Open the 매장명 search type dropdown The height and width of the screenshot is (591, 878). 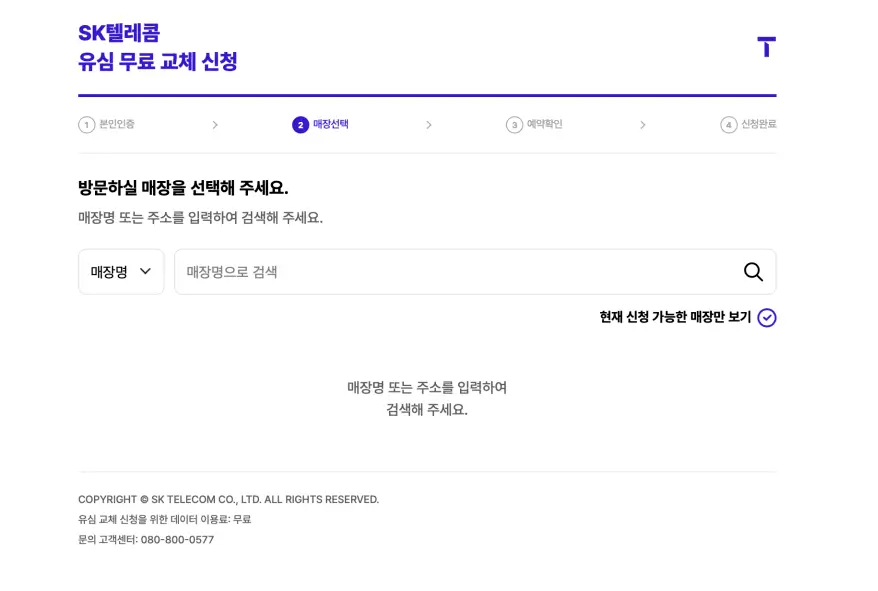click(x=121, y=272)
